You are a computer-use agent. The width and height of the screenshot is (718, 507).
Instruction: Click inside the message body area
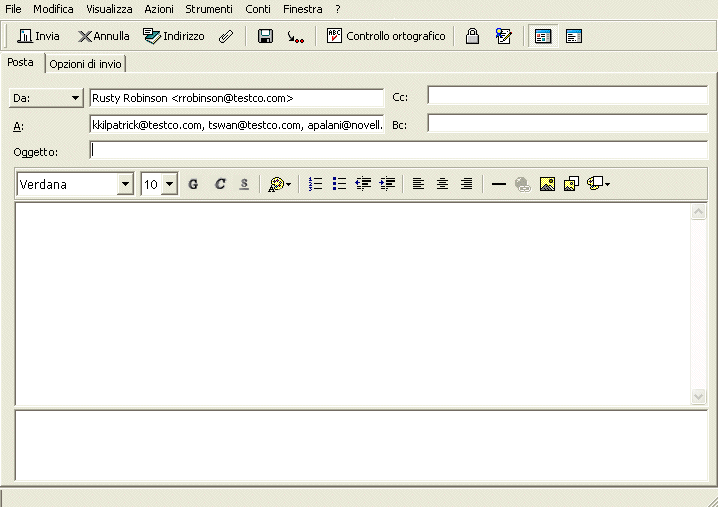pos(353,304)
